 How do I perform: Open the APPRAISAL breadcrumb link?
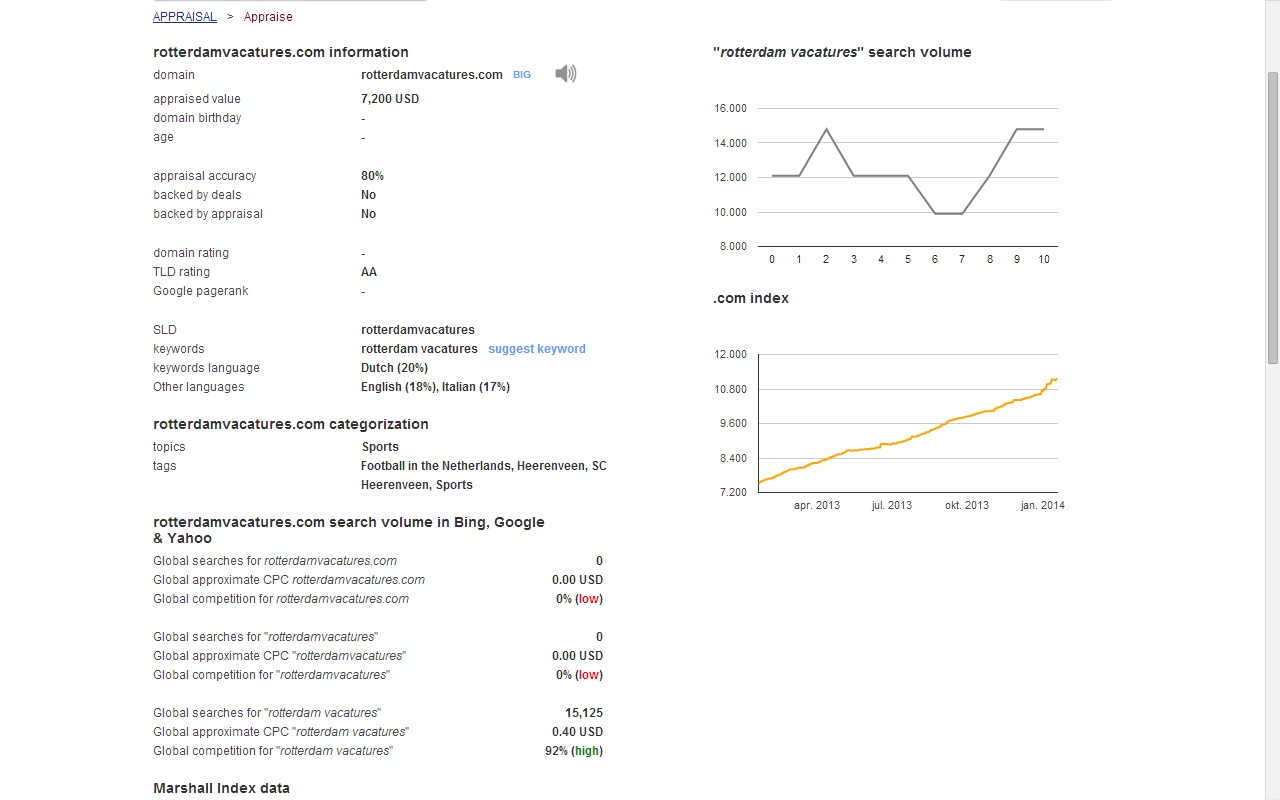(x=185, y=17)
